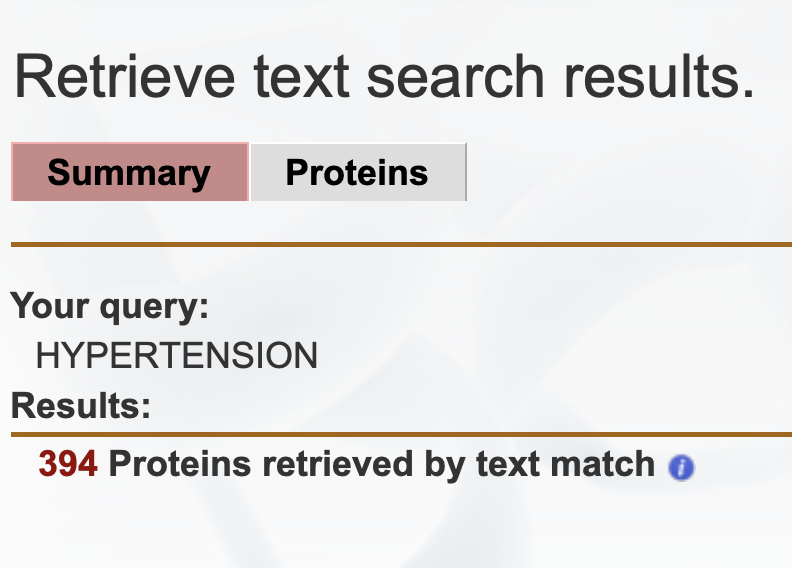
Task: Click the "Retrieve text search results." heading
Action: coord(384,78)
